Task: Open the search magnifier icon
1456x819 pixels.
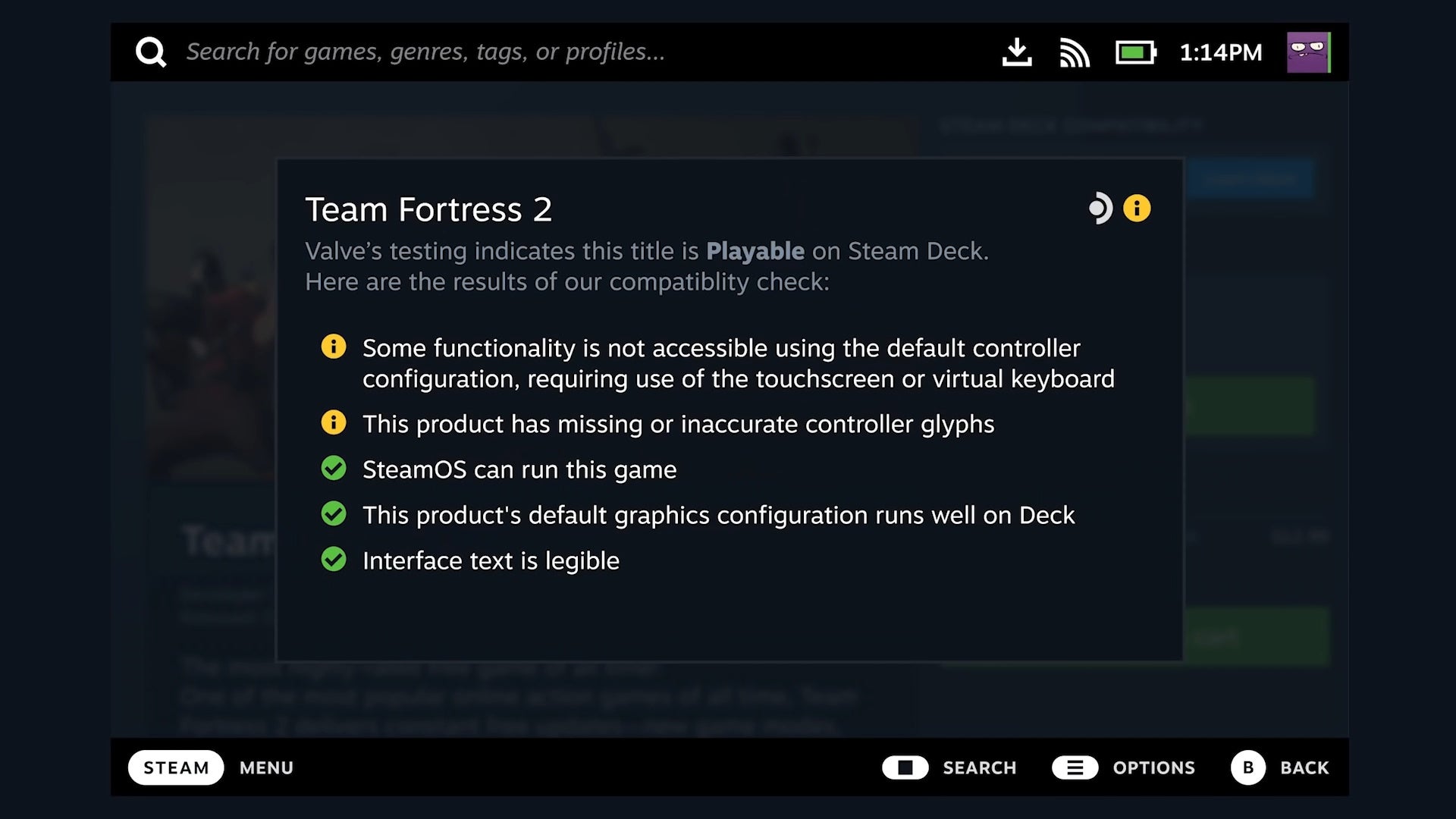Action: coord(151,51)
